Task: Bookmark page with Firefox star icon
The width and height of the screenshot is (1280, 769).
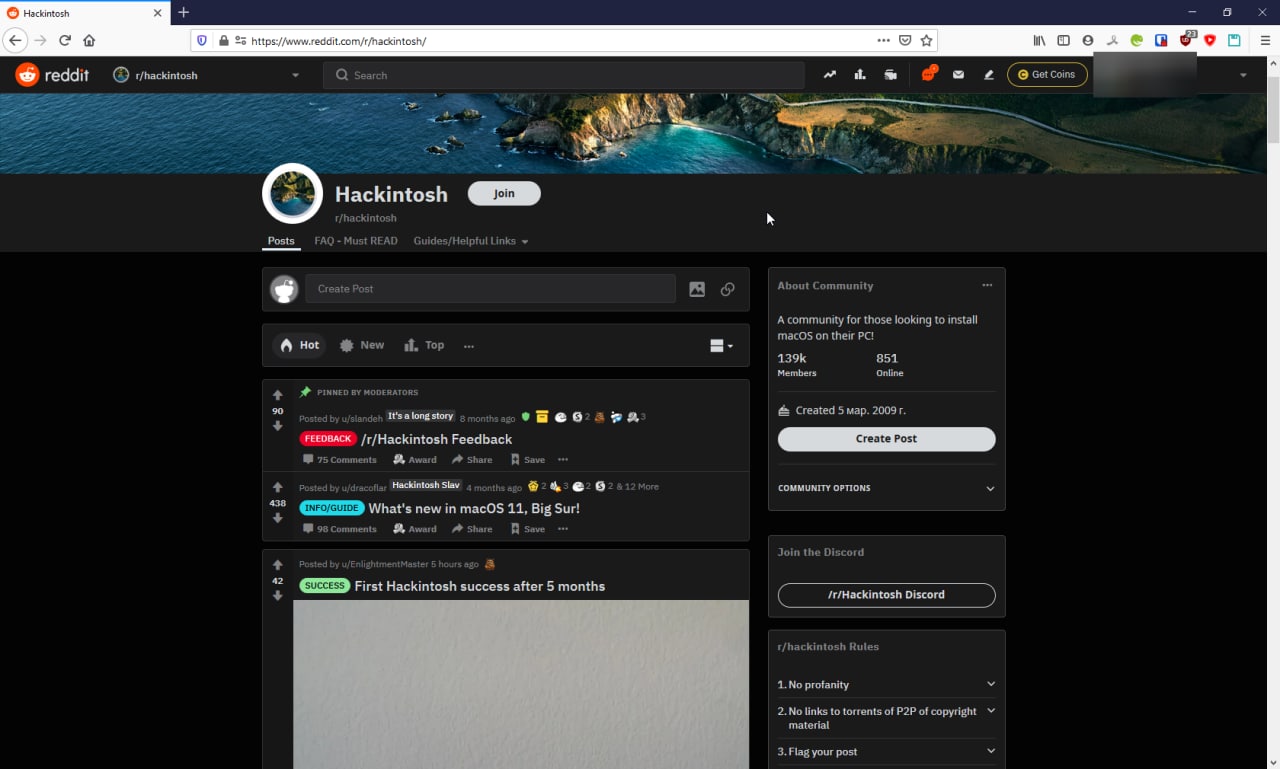Action: 927,41
